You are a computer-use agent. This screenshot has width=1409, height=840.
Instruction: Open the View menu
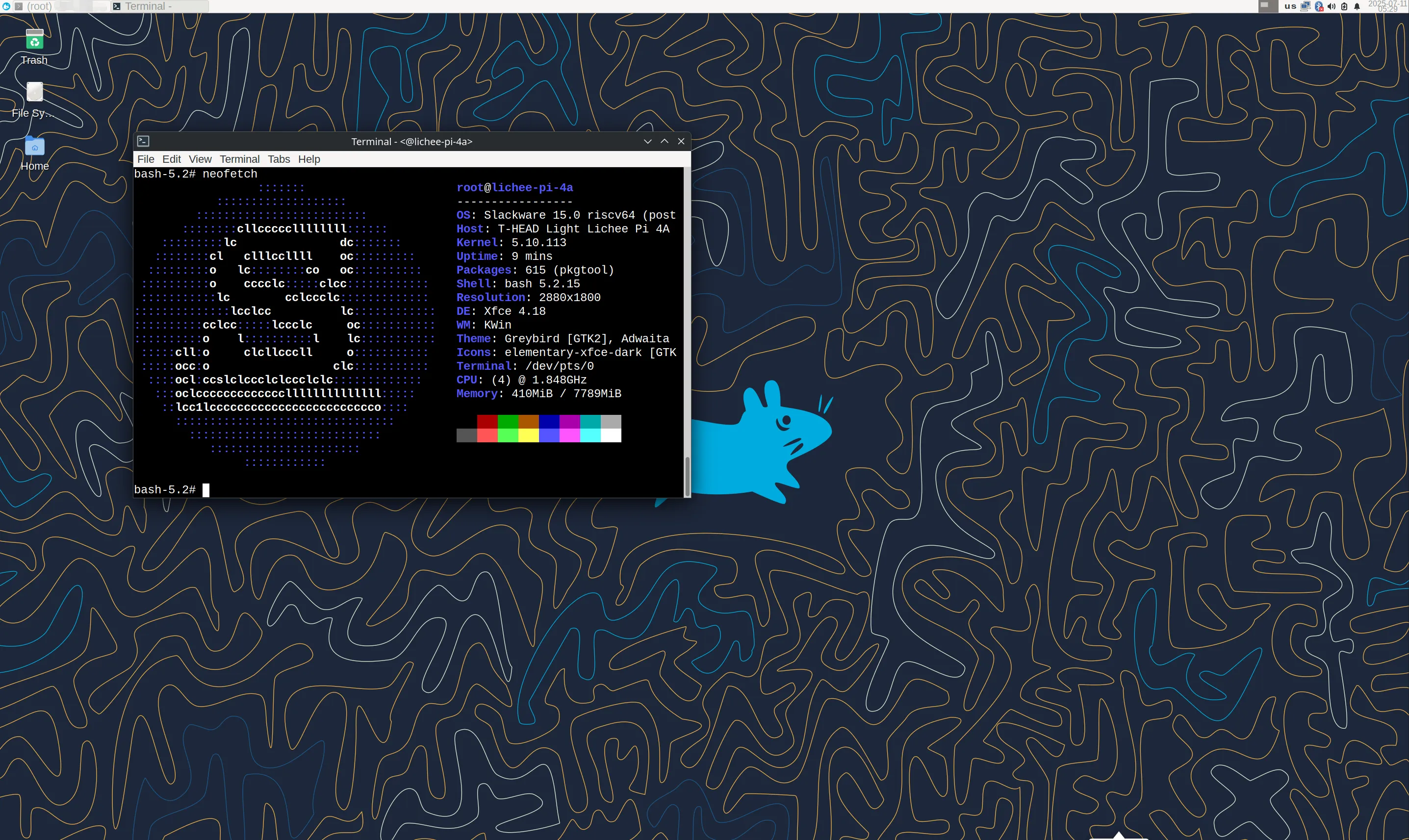200,159
